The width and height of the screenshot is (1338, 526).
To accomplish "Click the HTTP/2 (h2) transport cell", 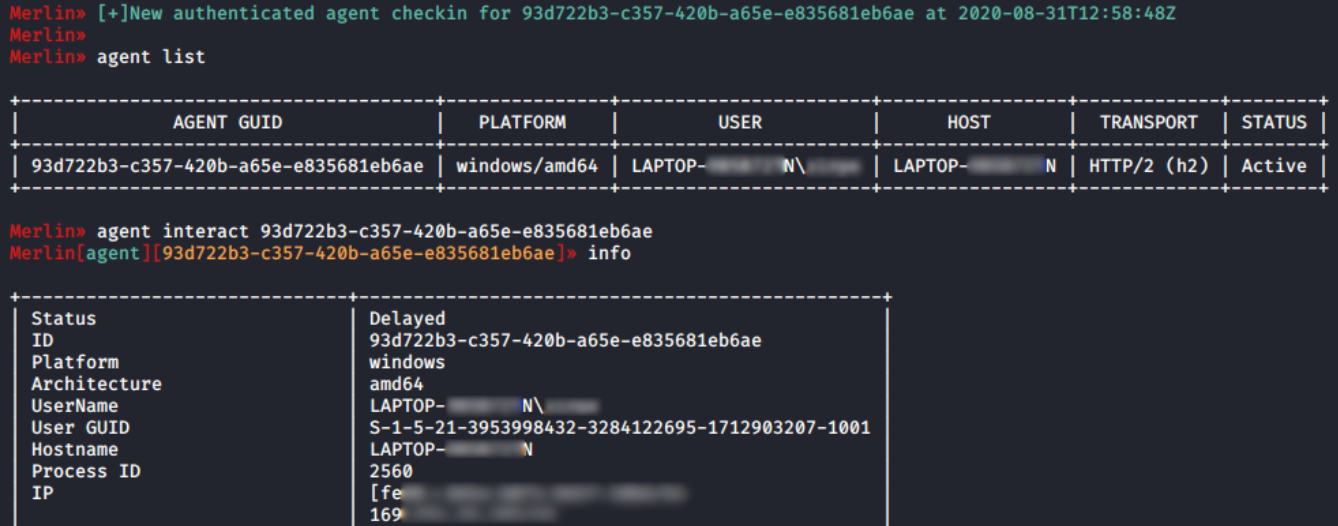I will coord(1148,166).
